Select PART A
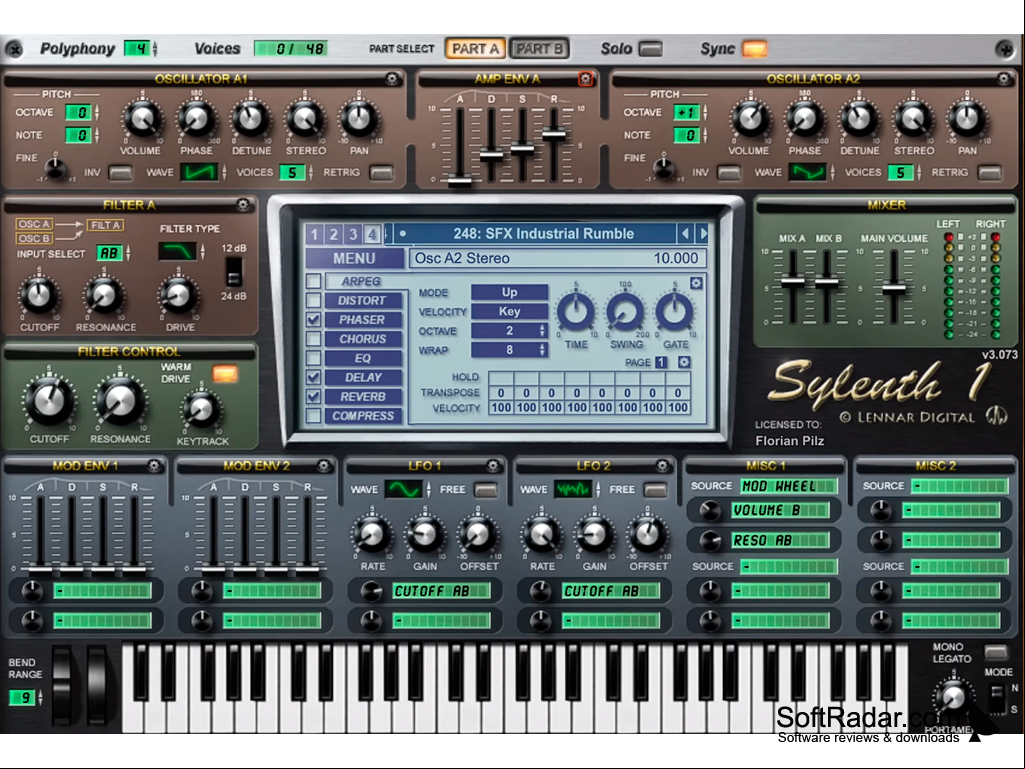The width and height of the screenshot is (1025, 769). point(475,48)
